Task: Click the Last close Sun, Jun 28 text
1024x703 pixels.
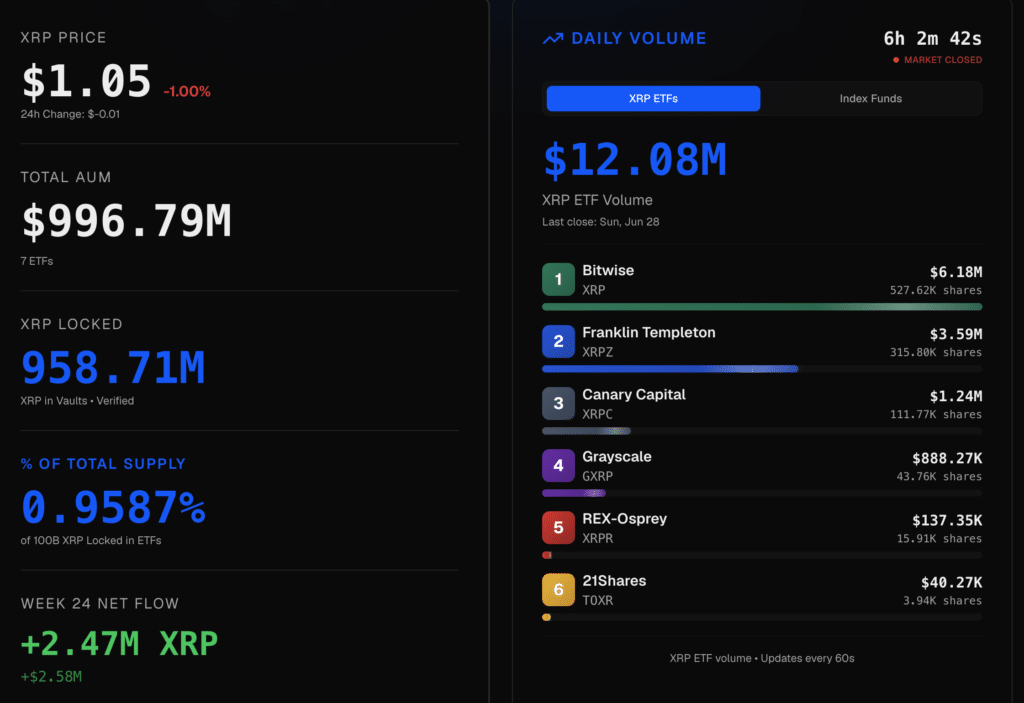Action: point(601,222)
